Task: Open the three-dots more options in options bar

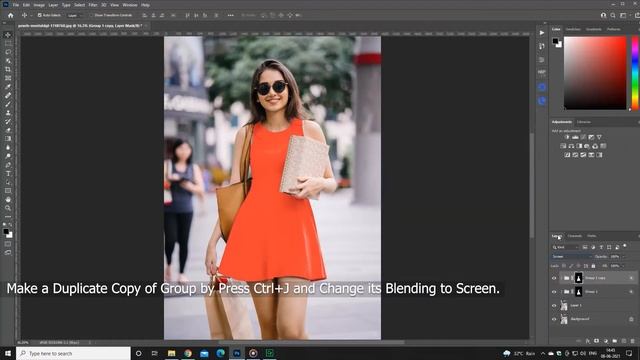Action: click(231, 15)
